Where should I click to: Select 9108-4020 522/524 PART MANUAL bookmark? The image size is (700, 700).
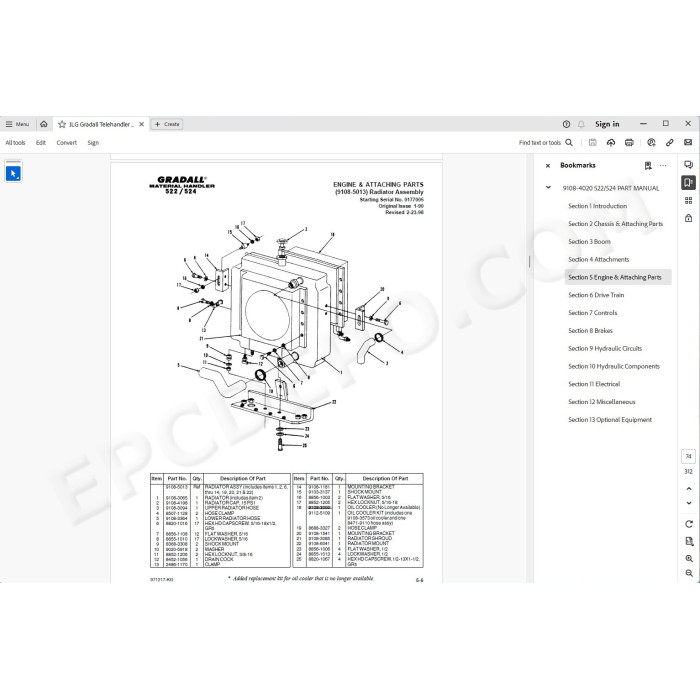point(611,188)
